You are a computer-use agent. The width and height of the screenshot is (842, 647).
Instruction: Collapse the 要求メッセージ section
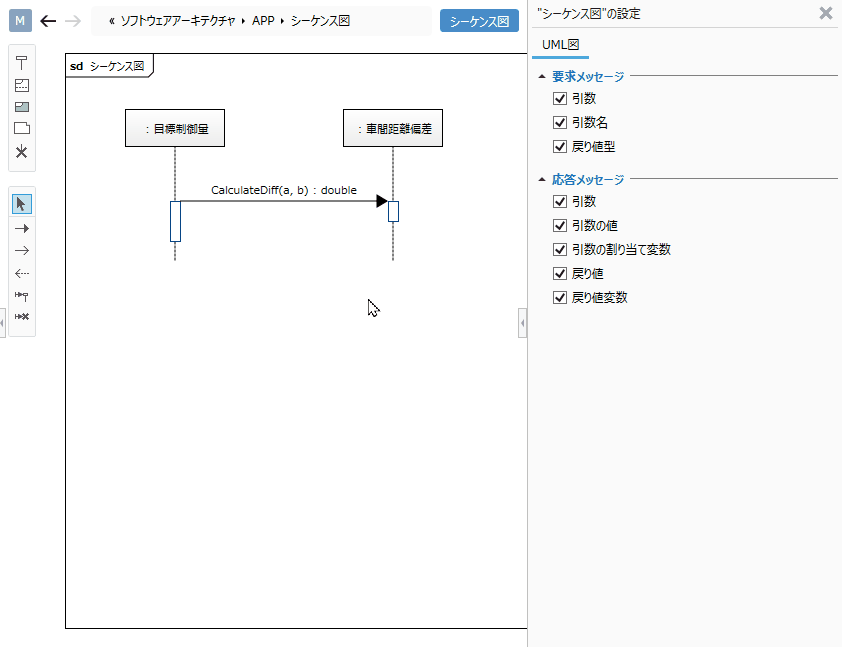(542, 76)
